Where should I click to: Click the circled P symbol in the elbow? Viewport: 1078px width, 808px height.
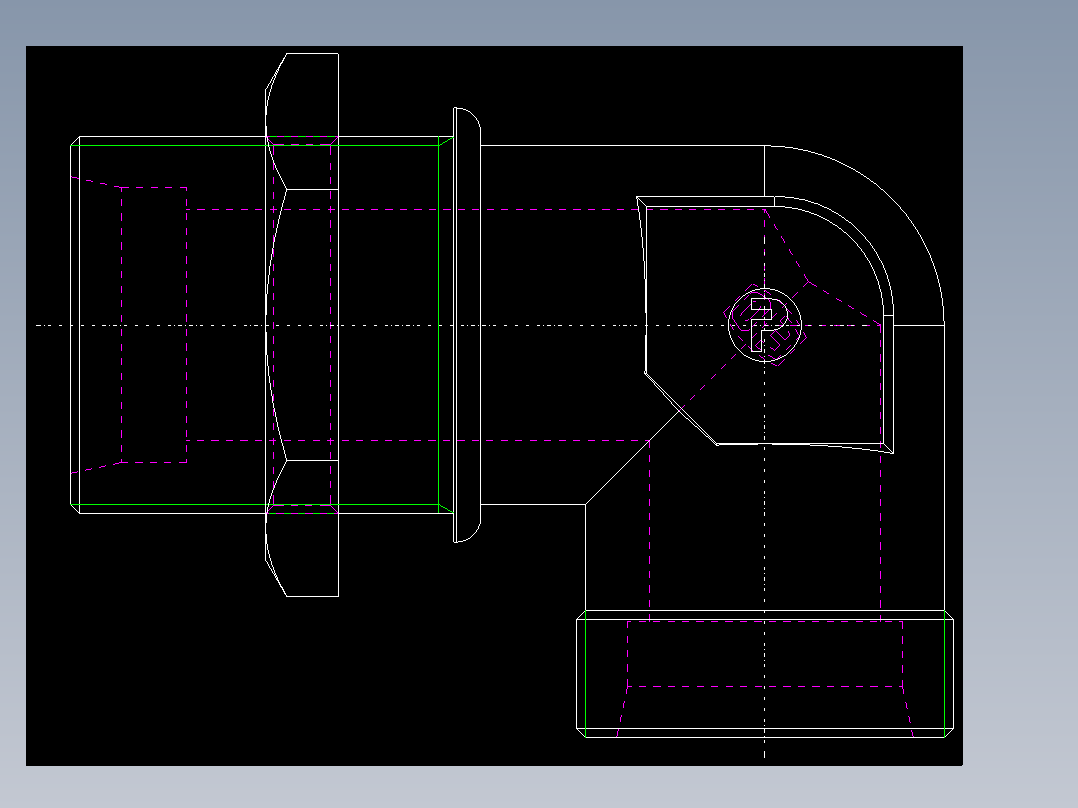click(764, 325)
